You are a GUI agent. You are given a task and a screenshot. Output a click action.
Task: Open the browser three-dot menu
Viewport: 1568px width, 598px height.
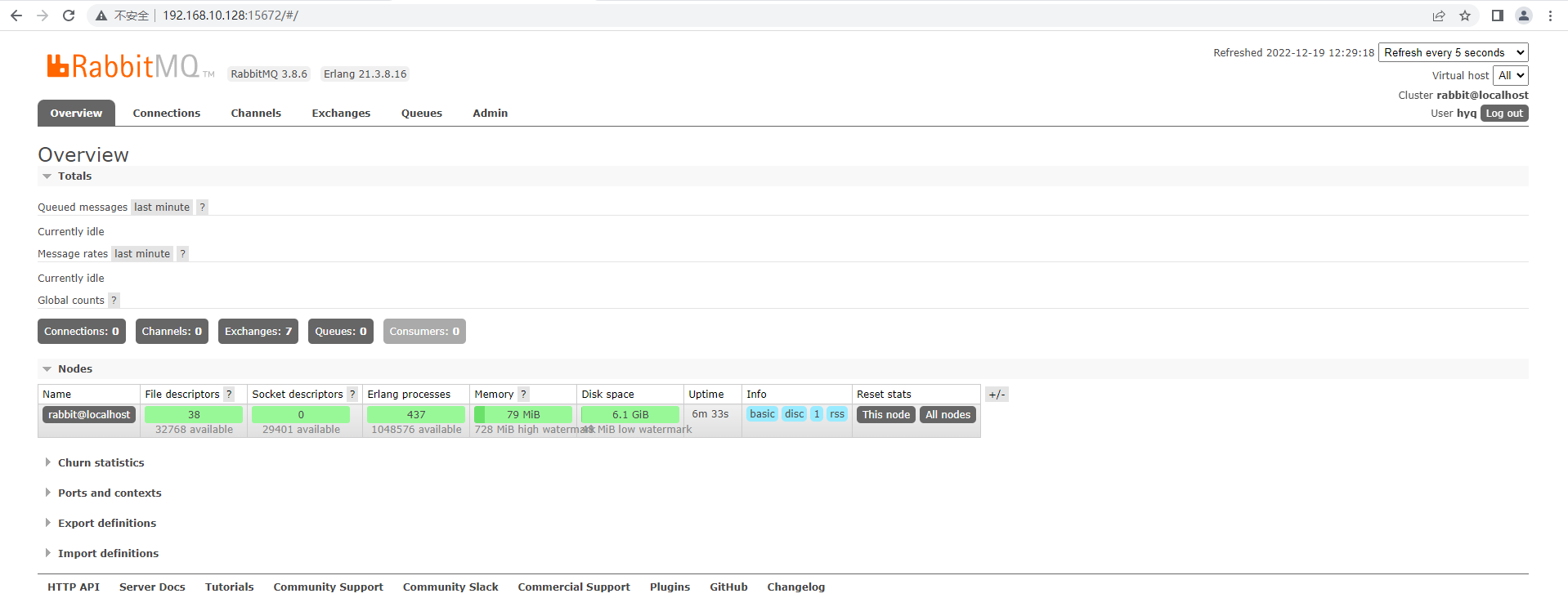coord(1550,16)
